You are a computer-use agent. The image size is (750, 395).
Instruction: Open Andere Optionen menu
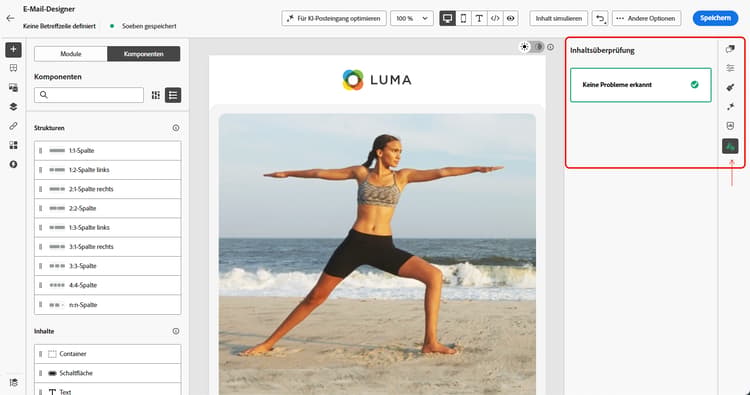[646, 18]
